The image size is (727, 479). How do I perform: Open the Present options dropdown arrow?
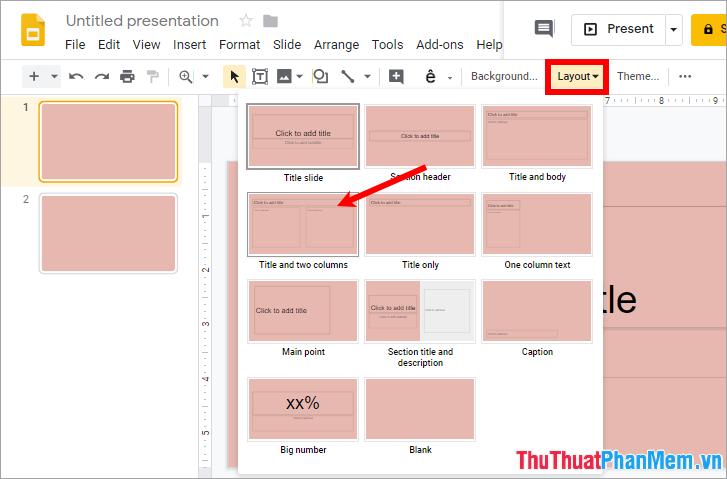674,29
